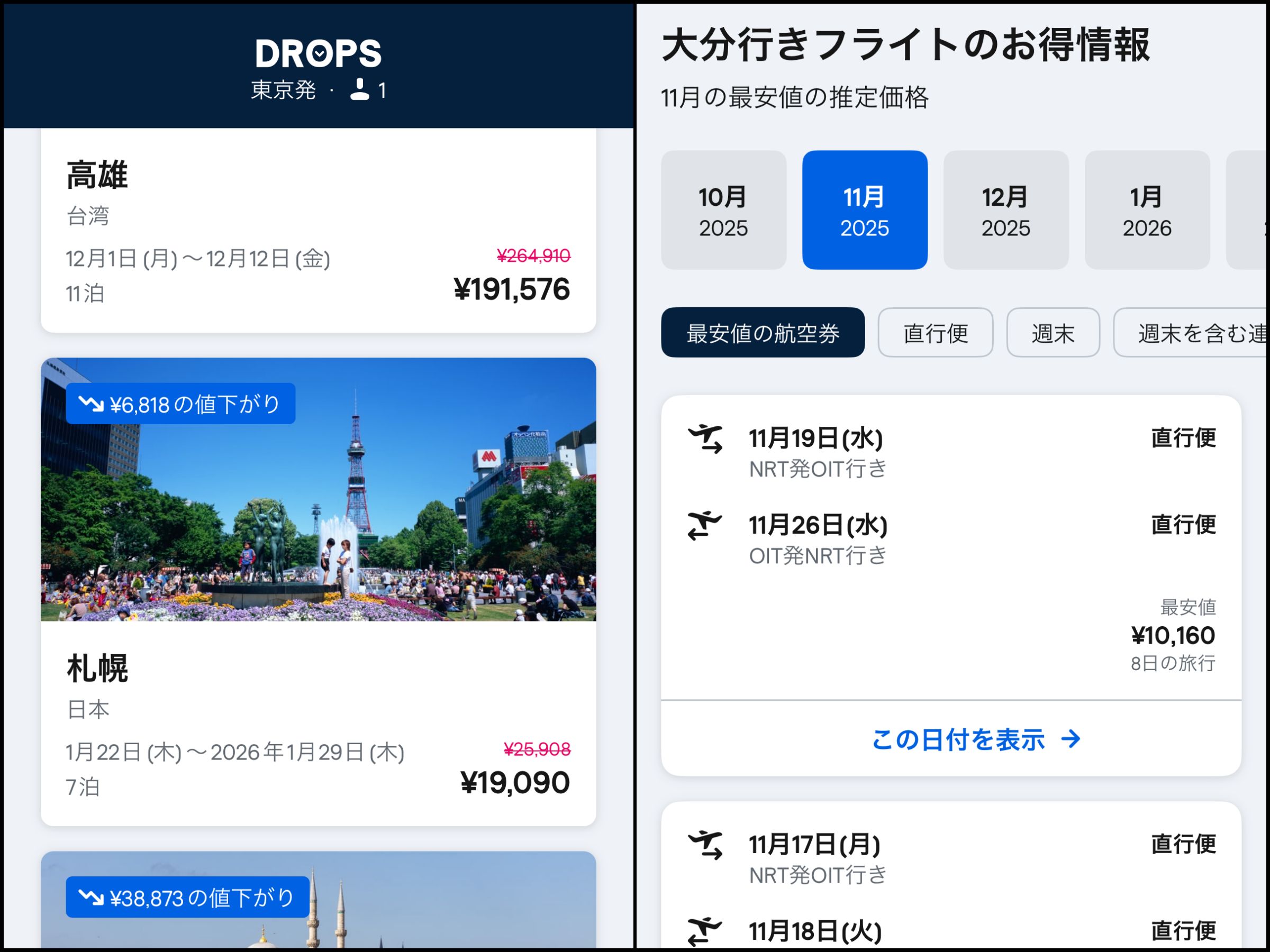Viewport: 1270px width, 952px height.
Task: Click return plane icon for 11月18日
Action: [x=704, y=931]
